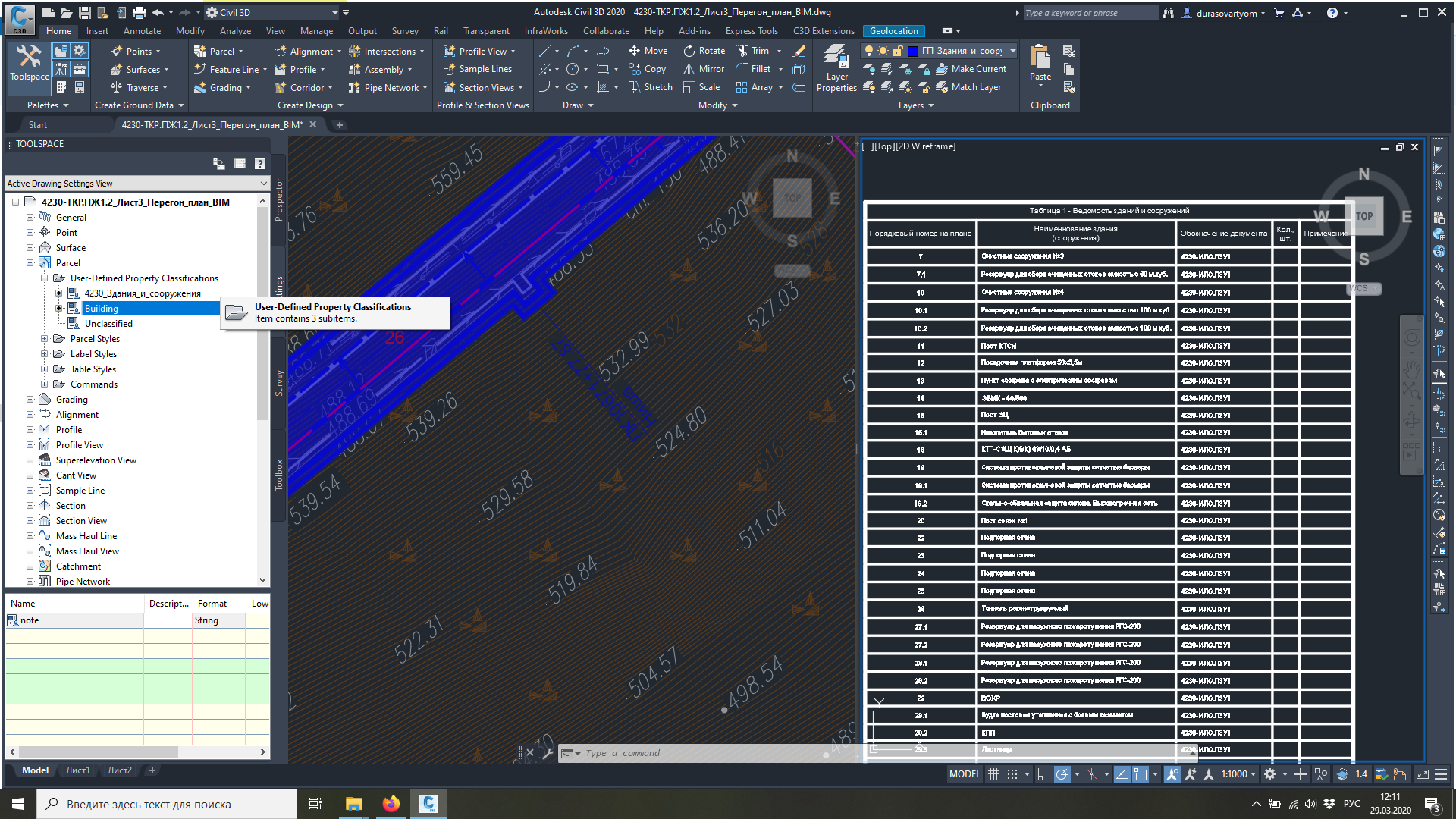
Task: Select Unclassified item in Parcel tree
Action: pos(108,324)
